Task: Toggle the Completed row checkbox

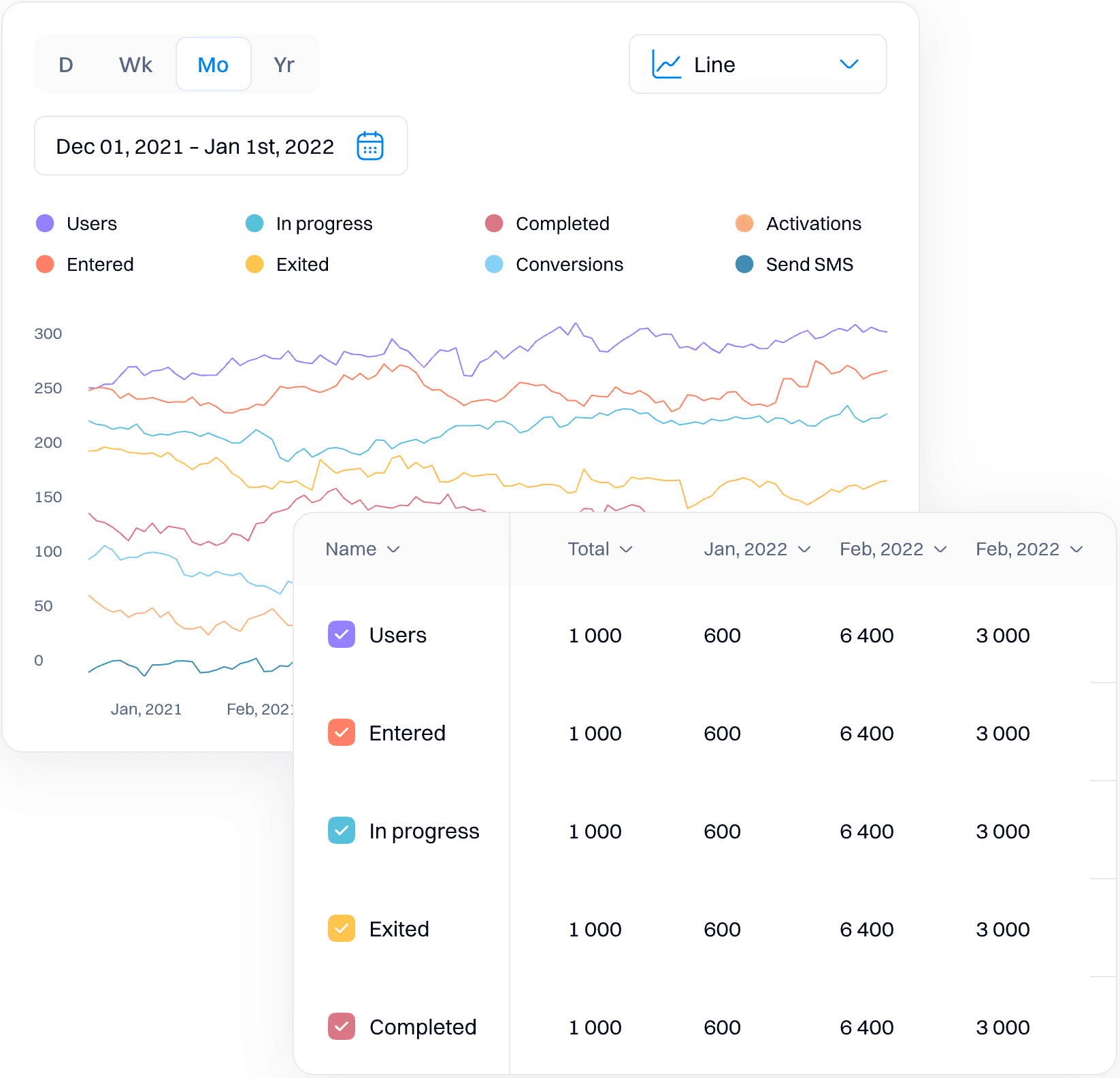Action: [x=341, y=1027]
